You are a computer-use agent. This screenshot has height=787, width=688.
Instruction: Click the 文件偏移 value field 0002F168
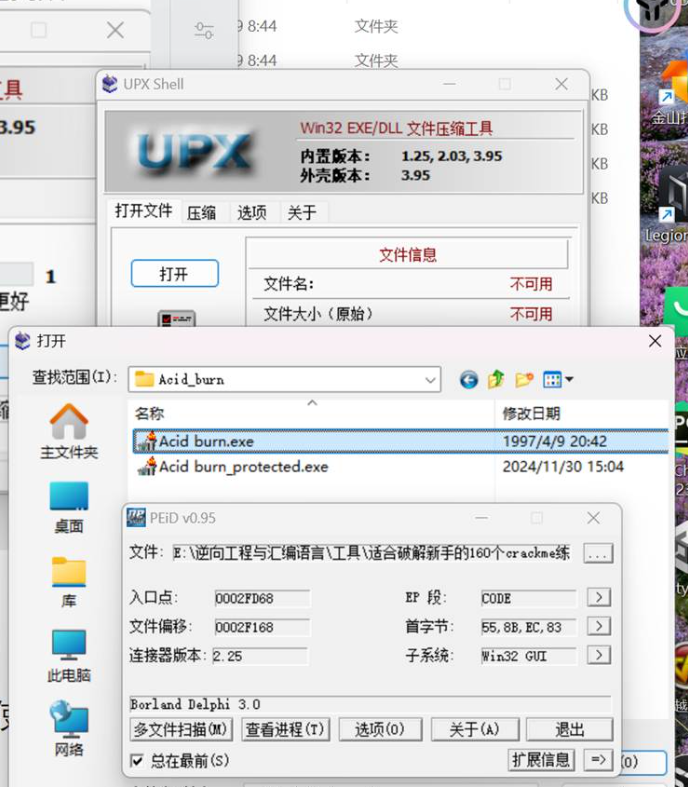coord(261,627)
